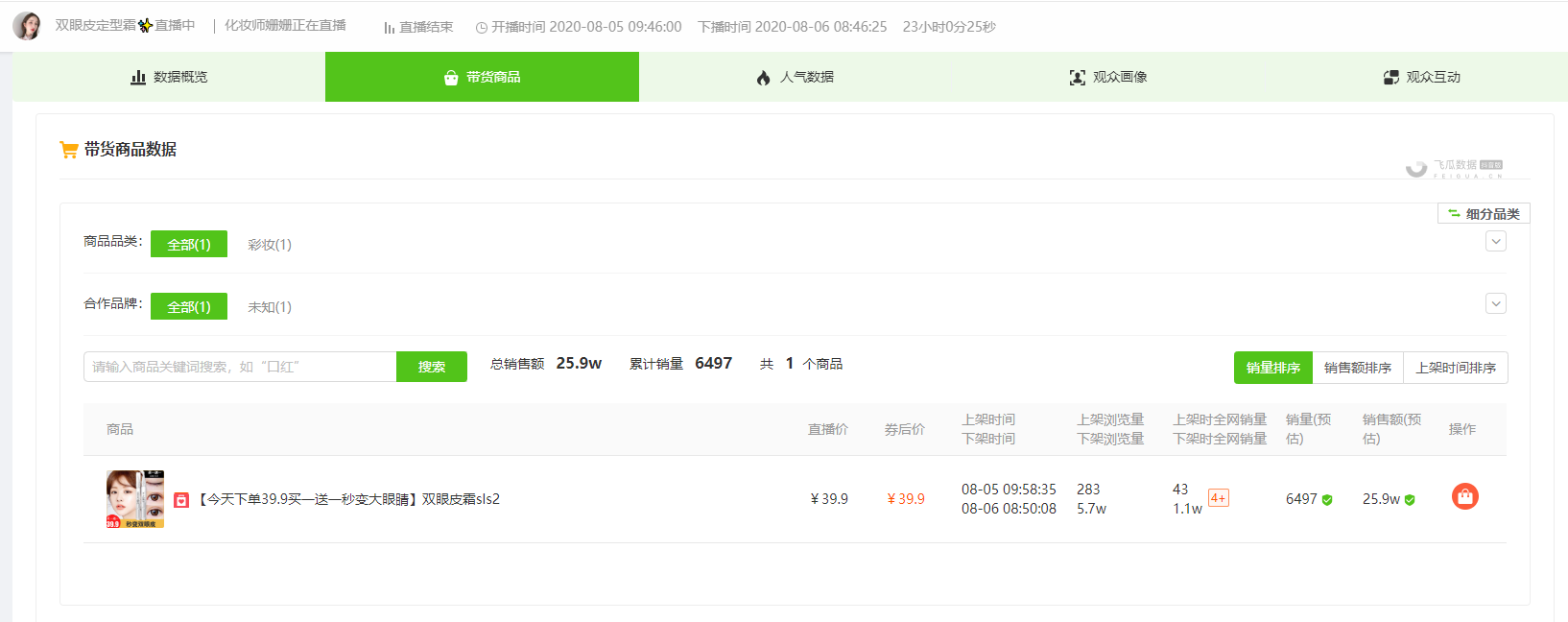The width and height of the screenshot is (1568, 622).
Task: Switch to the 带货商品 tab
Action: (482, 77)
